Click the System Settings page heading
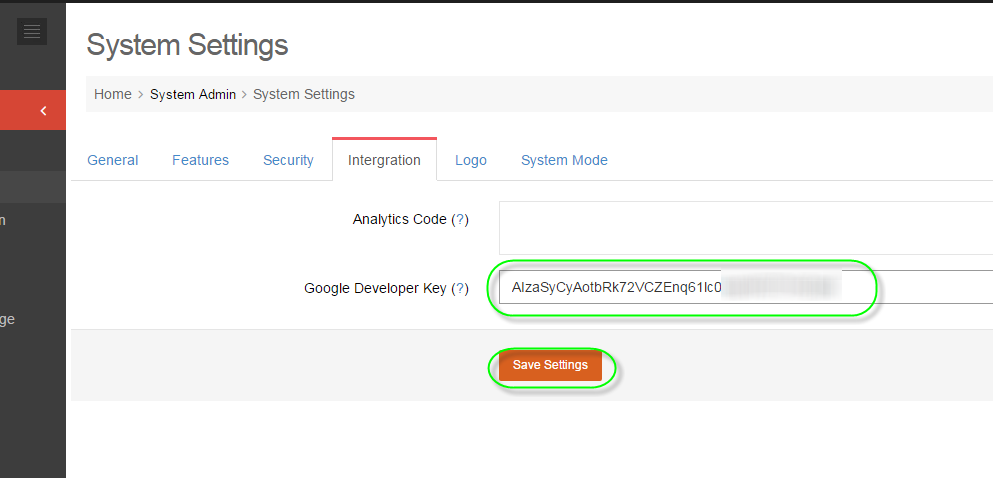Screen dimensions: 993x478 187,44
